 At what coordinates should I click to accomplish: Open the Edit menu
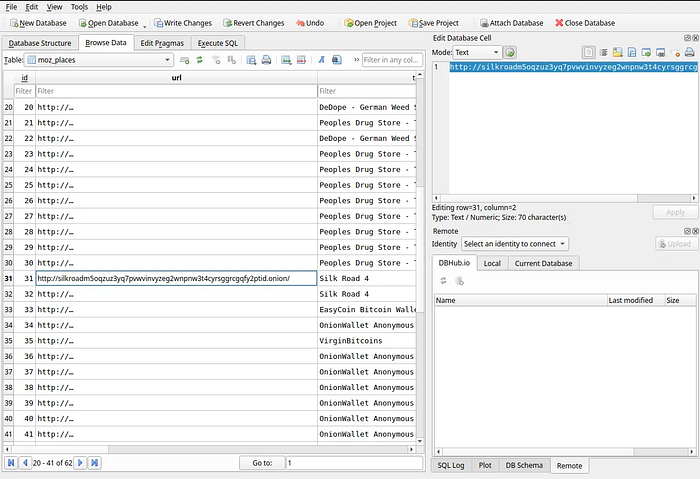31,7
